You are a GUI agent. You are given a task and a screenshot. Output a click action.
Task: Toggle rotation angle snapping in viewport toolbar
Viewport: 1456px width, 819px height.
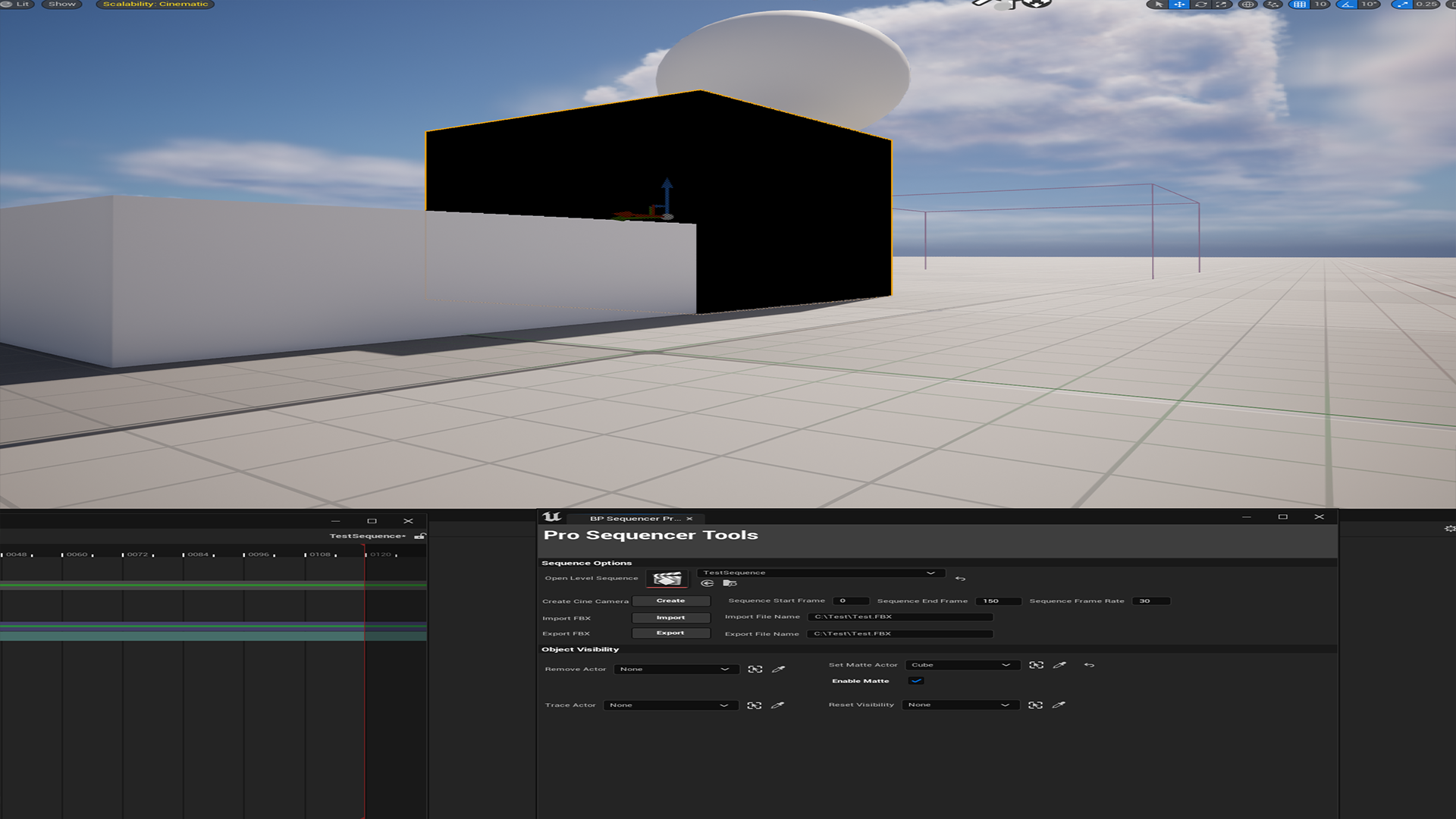(1348, 5)
